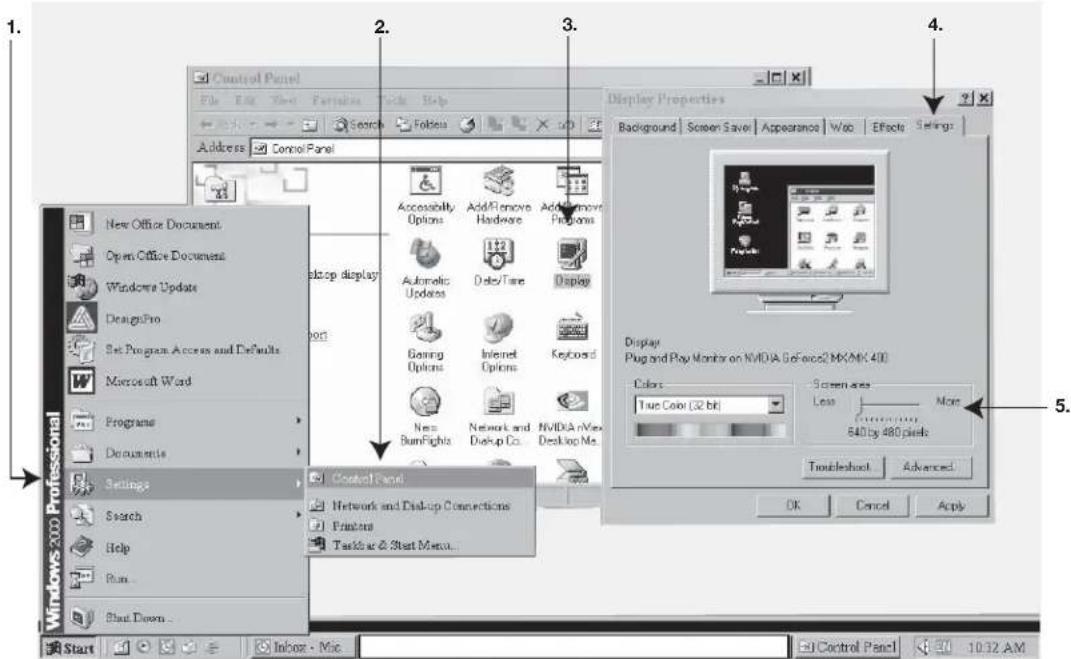Image resolution: width=1071 pixels, height=659 pixels.
Task: Open Help from Start menu
Action: pyautogui.click(x=186, y=546)
